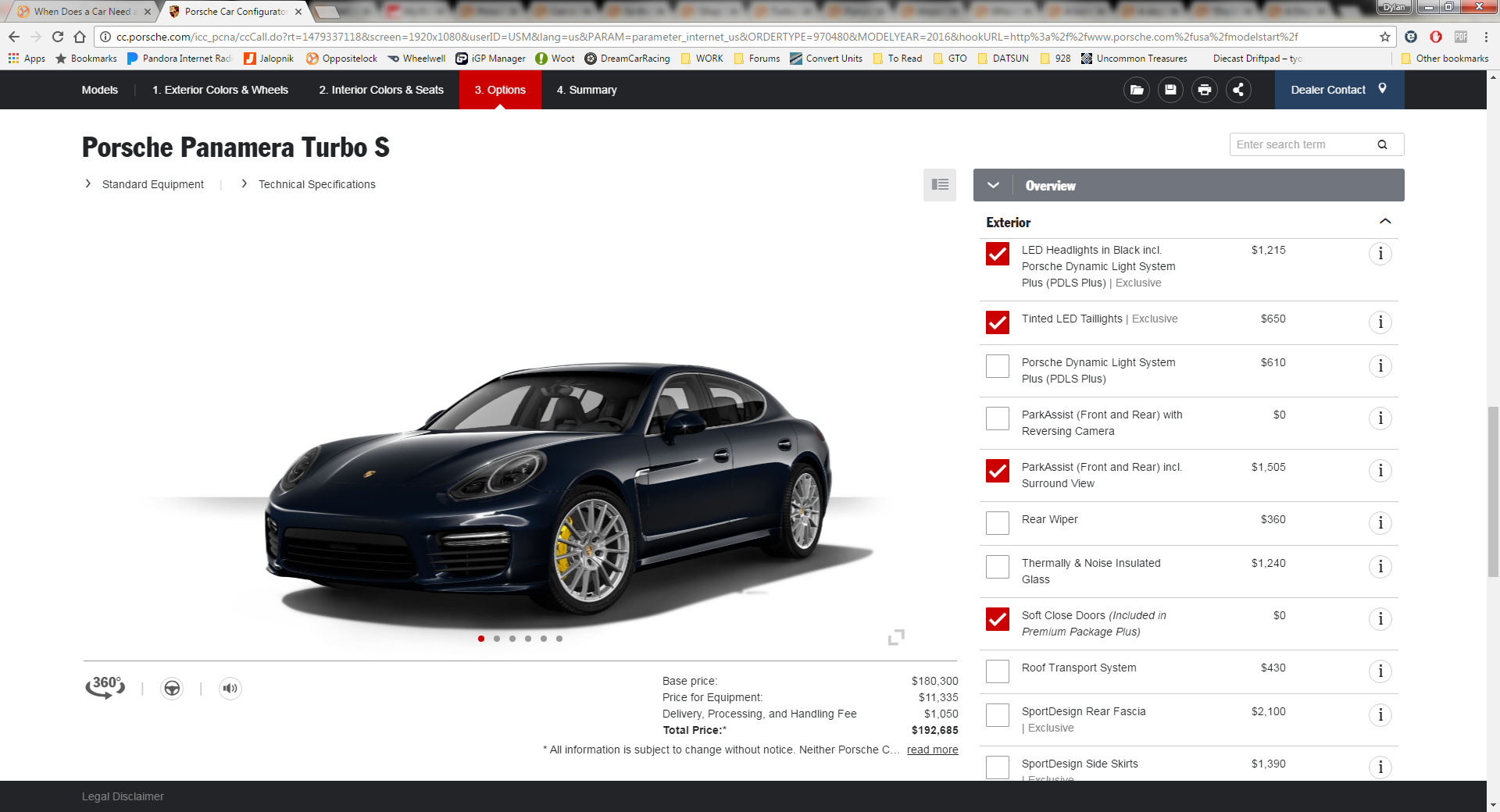Viewport: 1500px width, 812px height.
Task: View info for ParkAssist incl. Surround View
Action: pos(1380,471)
